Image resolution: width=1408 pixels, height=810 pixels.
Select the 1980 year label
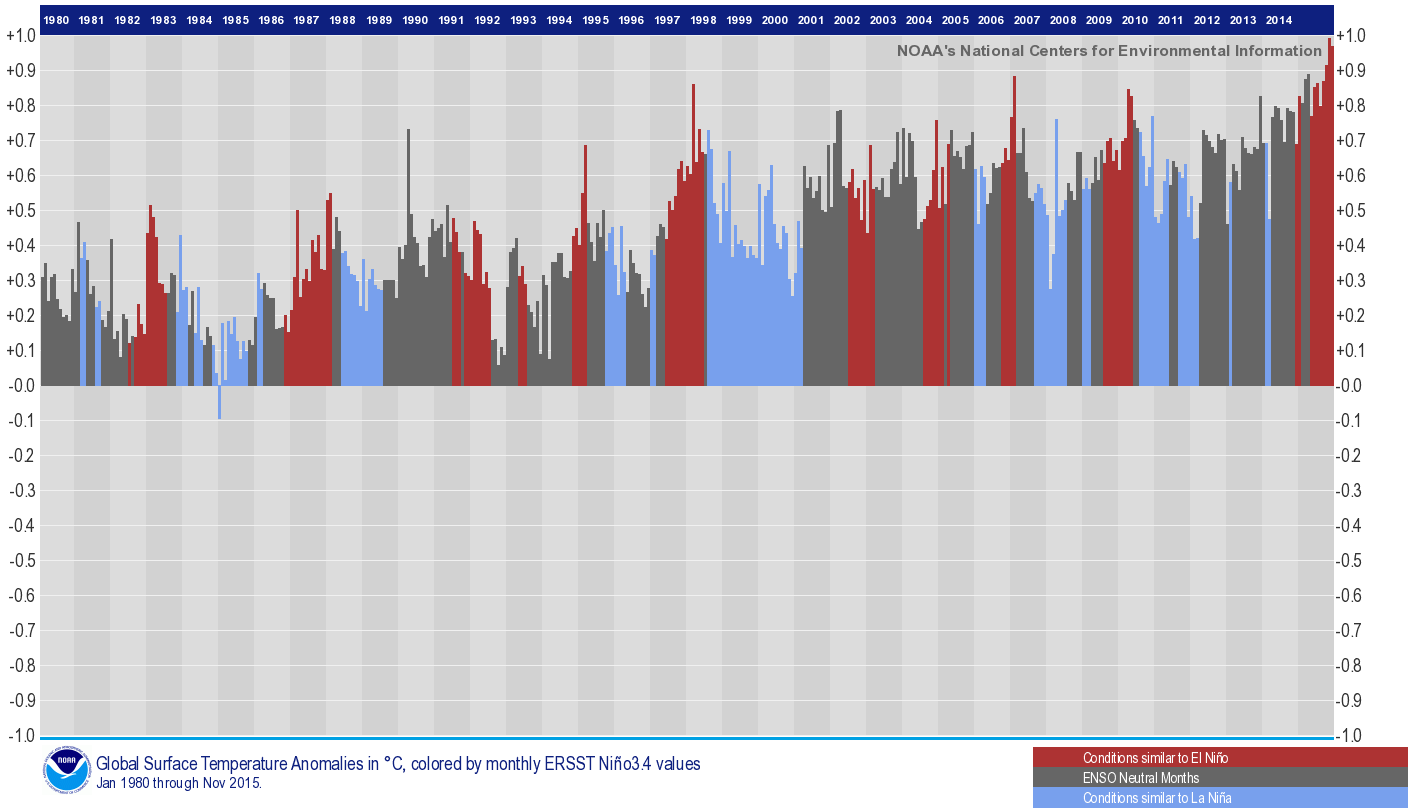tap(57, 20)
